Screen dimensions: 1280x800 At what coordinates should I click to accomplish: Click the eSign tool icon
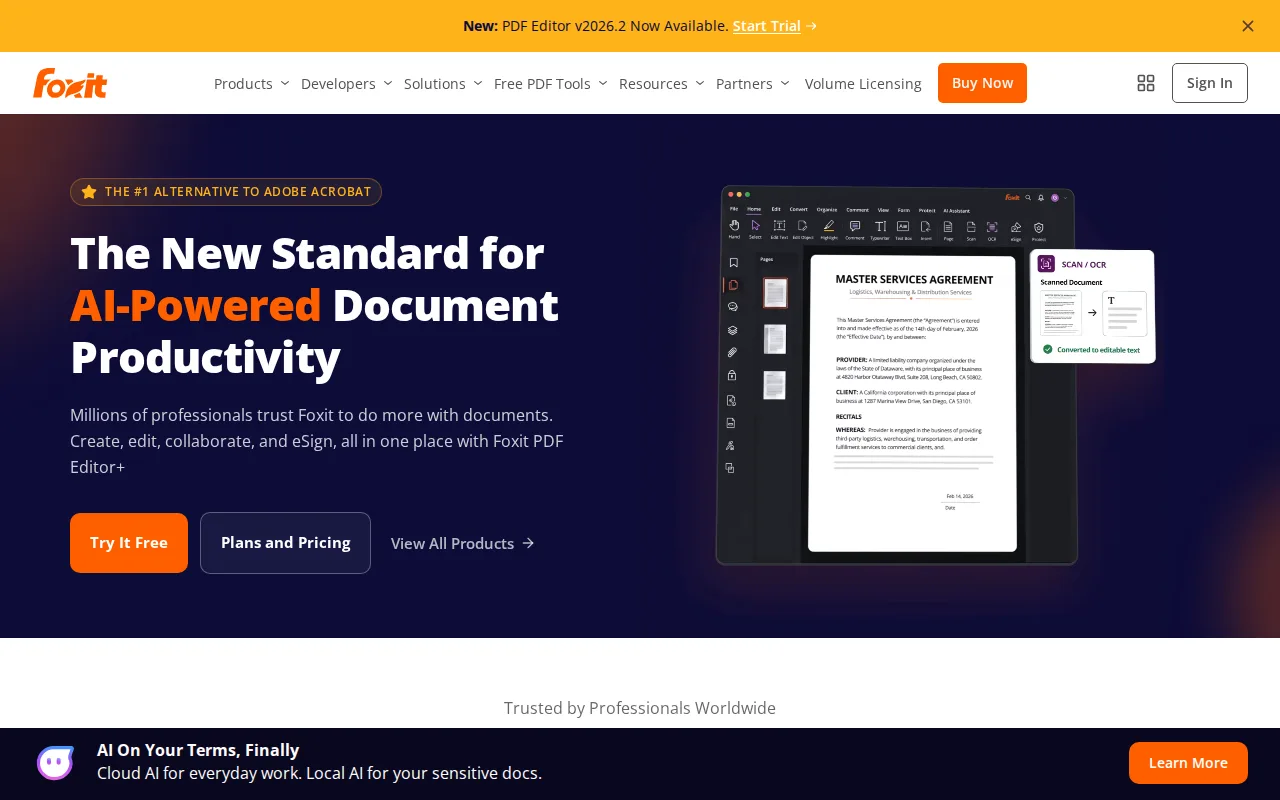pos(1016,228)
